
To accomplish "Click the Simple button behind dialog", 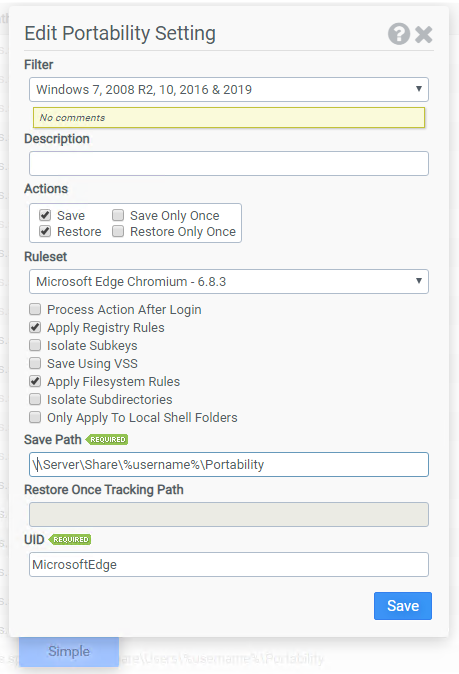I will tap(69, 652).
